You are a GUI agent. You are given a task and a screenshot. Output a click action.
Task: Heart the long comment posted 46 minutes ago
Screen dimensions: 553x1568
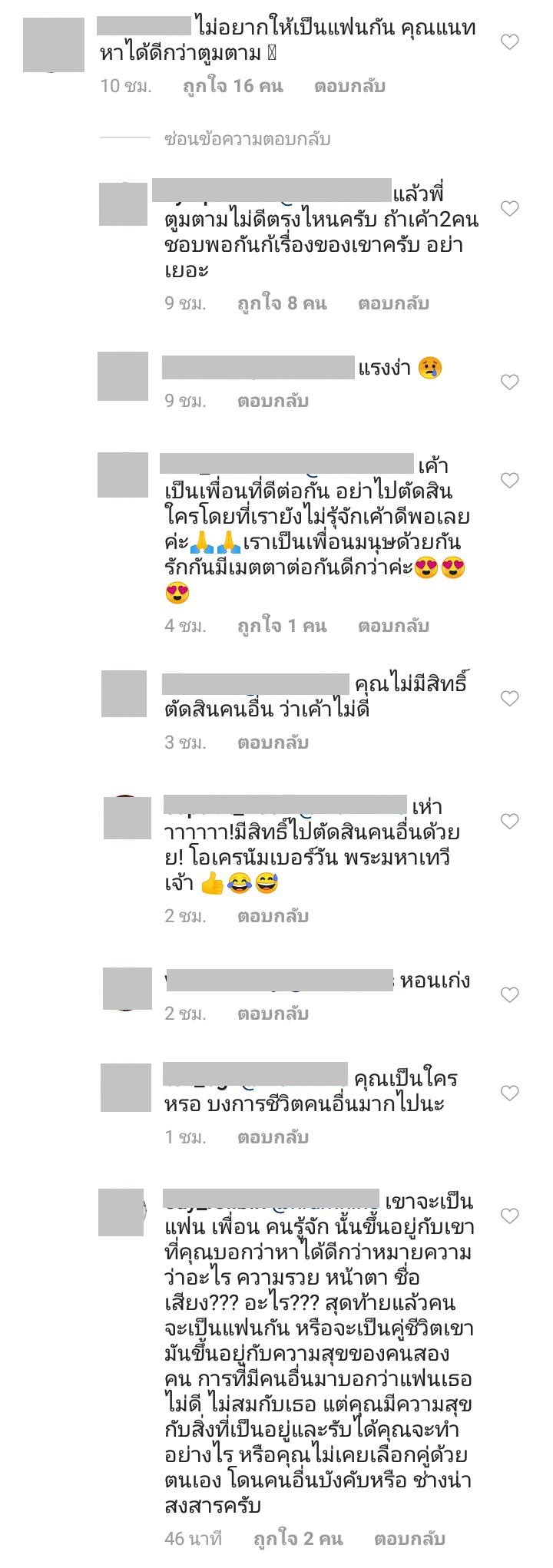click(x=510, y=1216)
